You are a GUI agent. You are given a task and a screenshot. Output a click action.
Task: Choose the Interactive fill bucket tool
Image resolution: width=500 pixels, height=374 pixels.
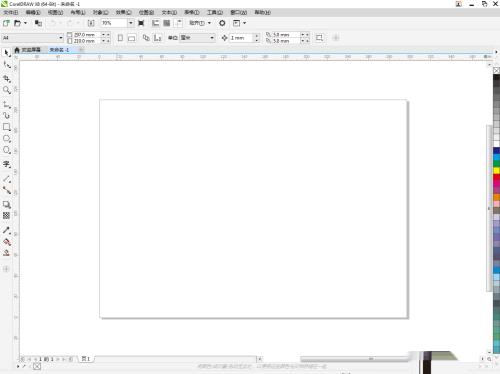7,242
